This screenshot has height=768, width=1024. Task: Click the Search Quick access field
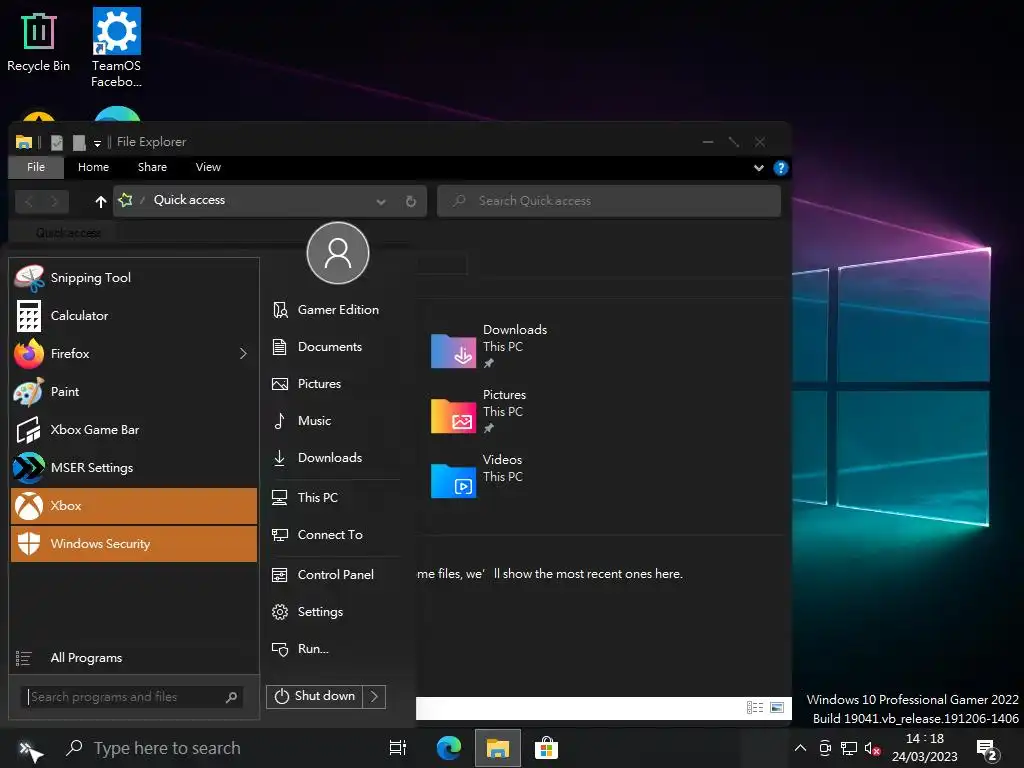tap(609, 200)
